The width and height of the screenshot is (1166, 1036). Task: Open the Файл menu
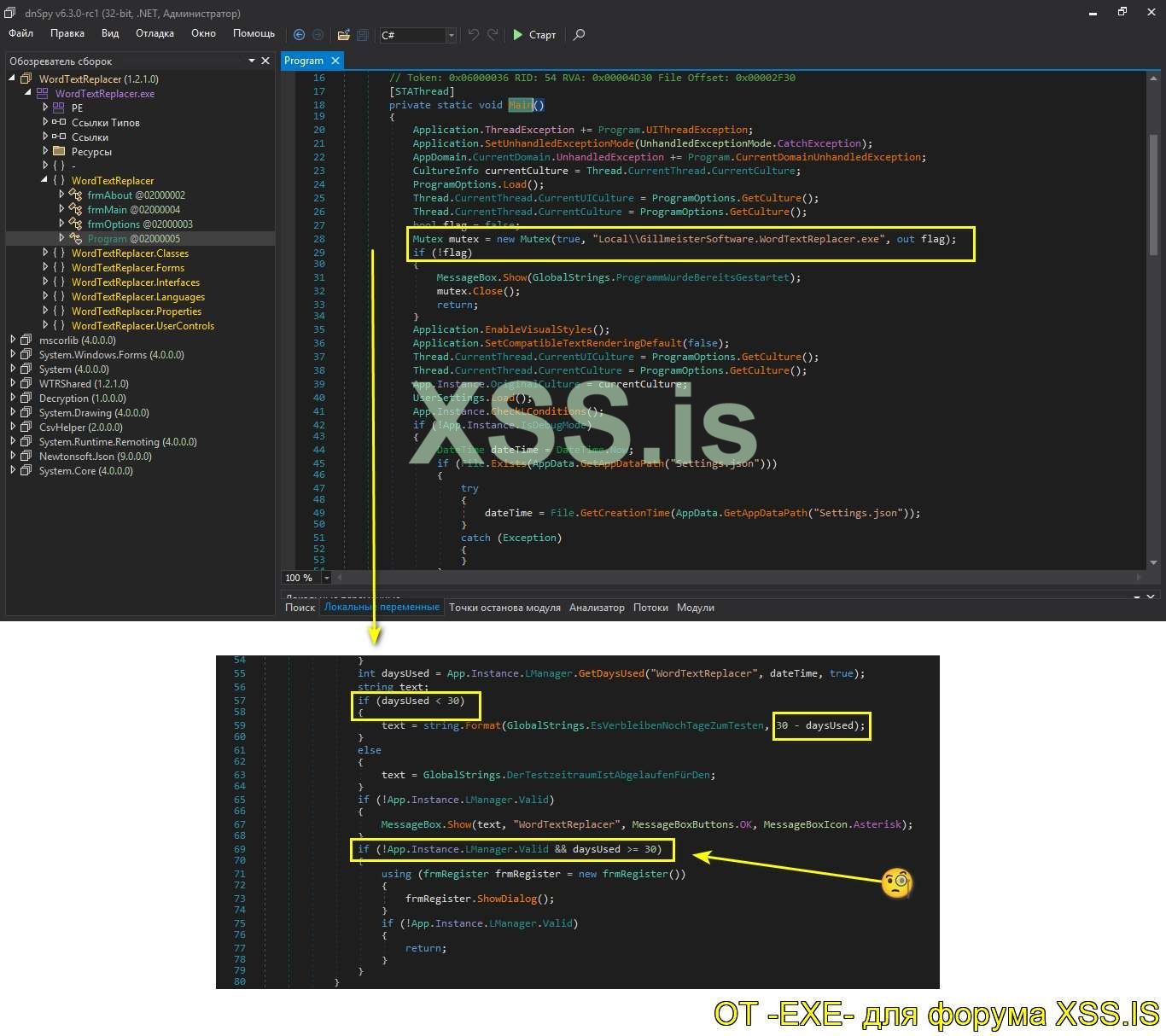(x=21, y=33)
